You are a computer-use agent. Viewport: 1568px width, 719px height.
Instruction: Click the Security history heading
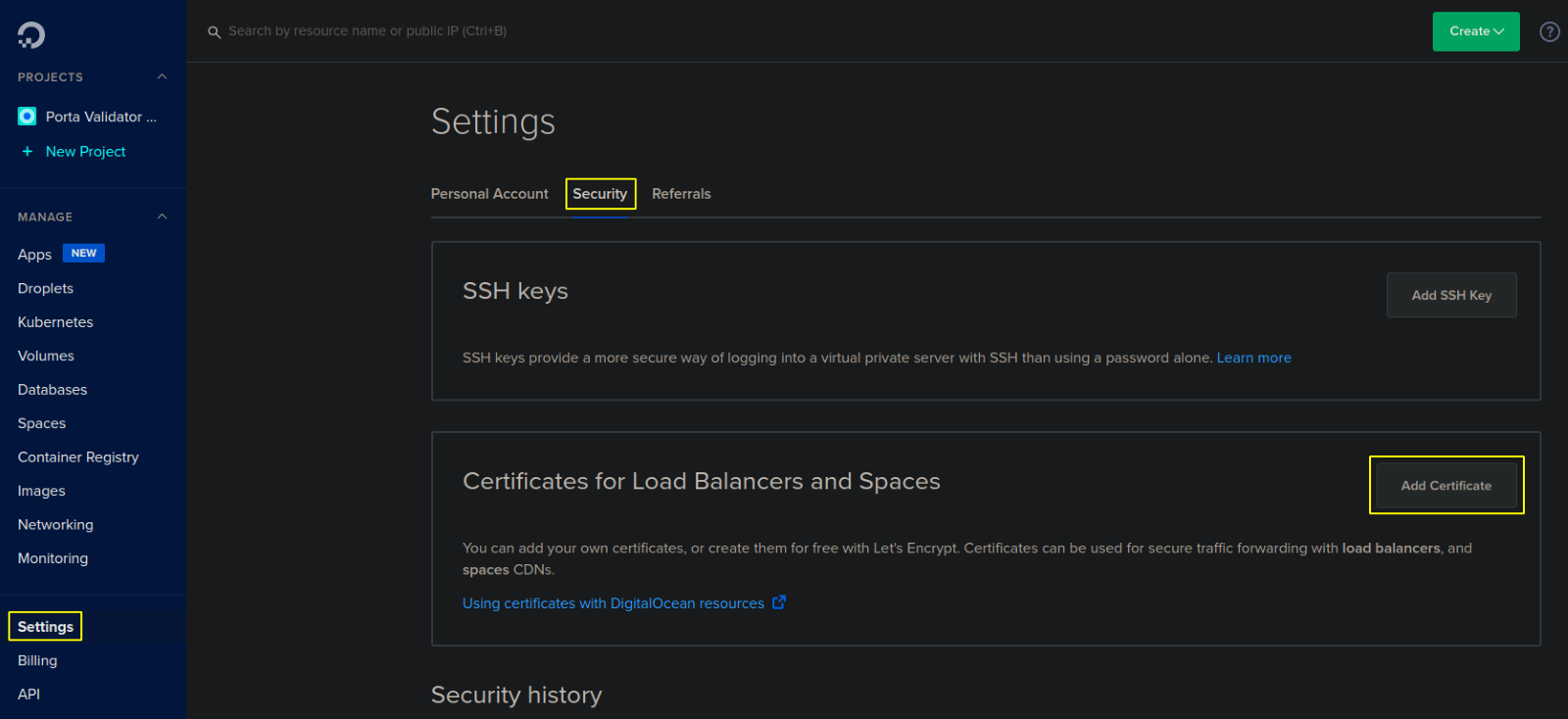tap(516, 695)
